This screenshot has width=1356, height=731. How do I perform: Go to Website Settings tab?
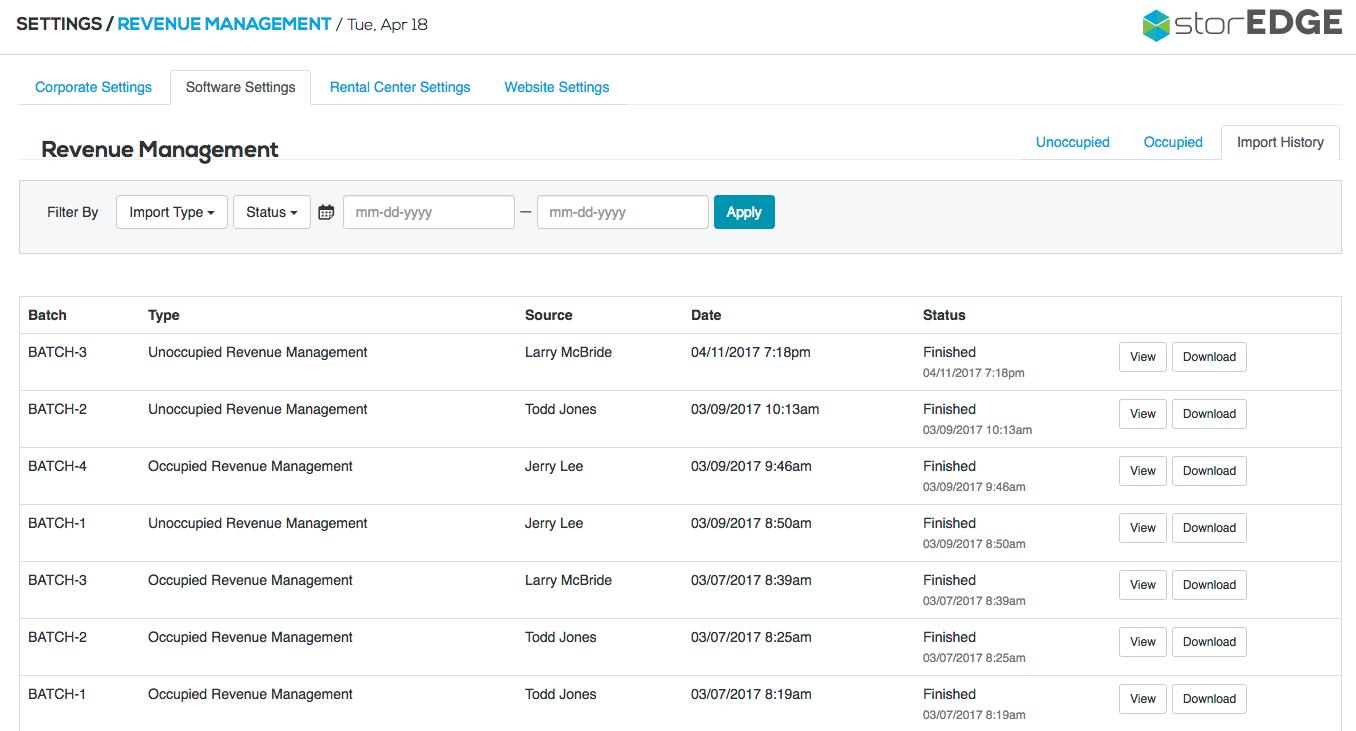[x=556, y=87]
